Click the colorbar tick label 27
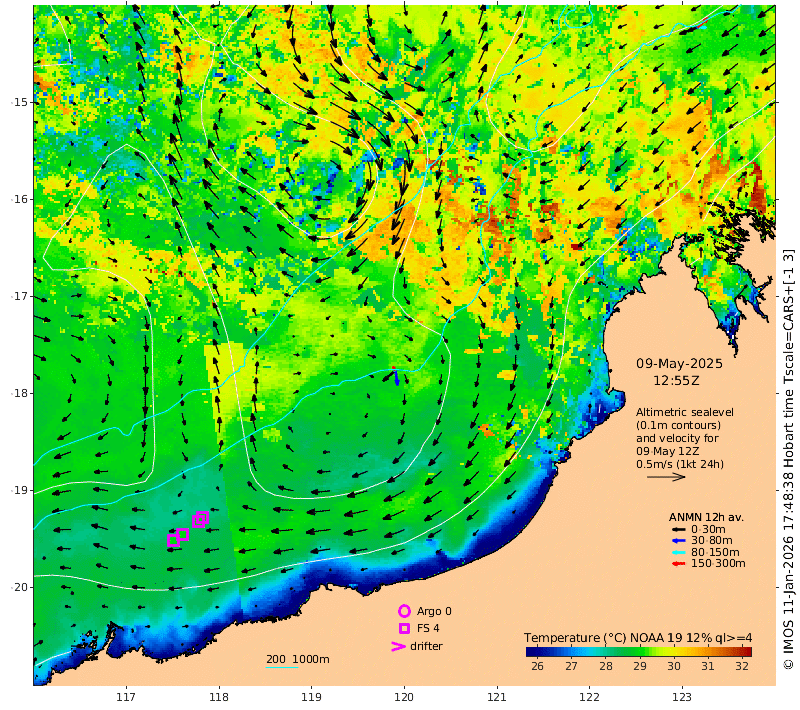 (571, 666)
